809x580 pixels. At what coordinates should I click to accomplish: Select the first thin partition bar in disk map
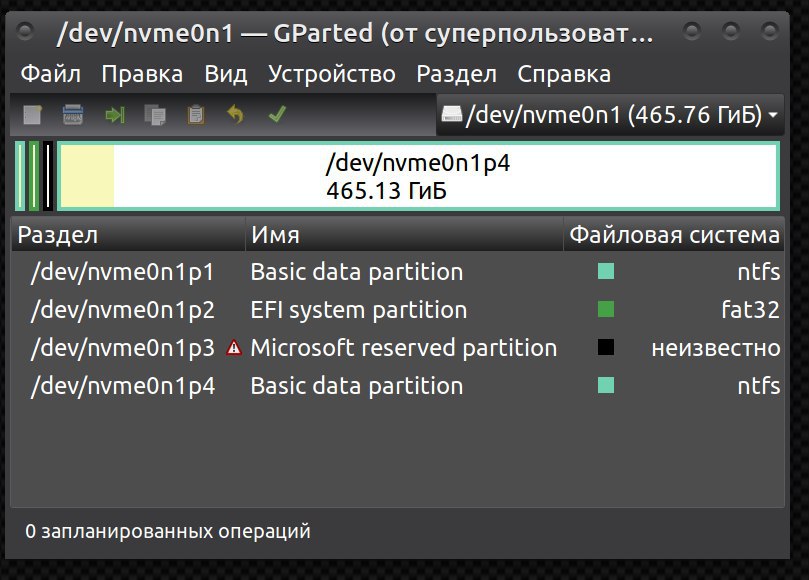click(20, 176)
